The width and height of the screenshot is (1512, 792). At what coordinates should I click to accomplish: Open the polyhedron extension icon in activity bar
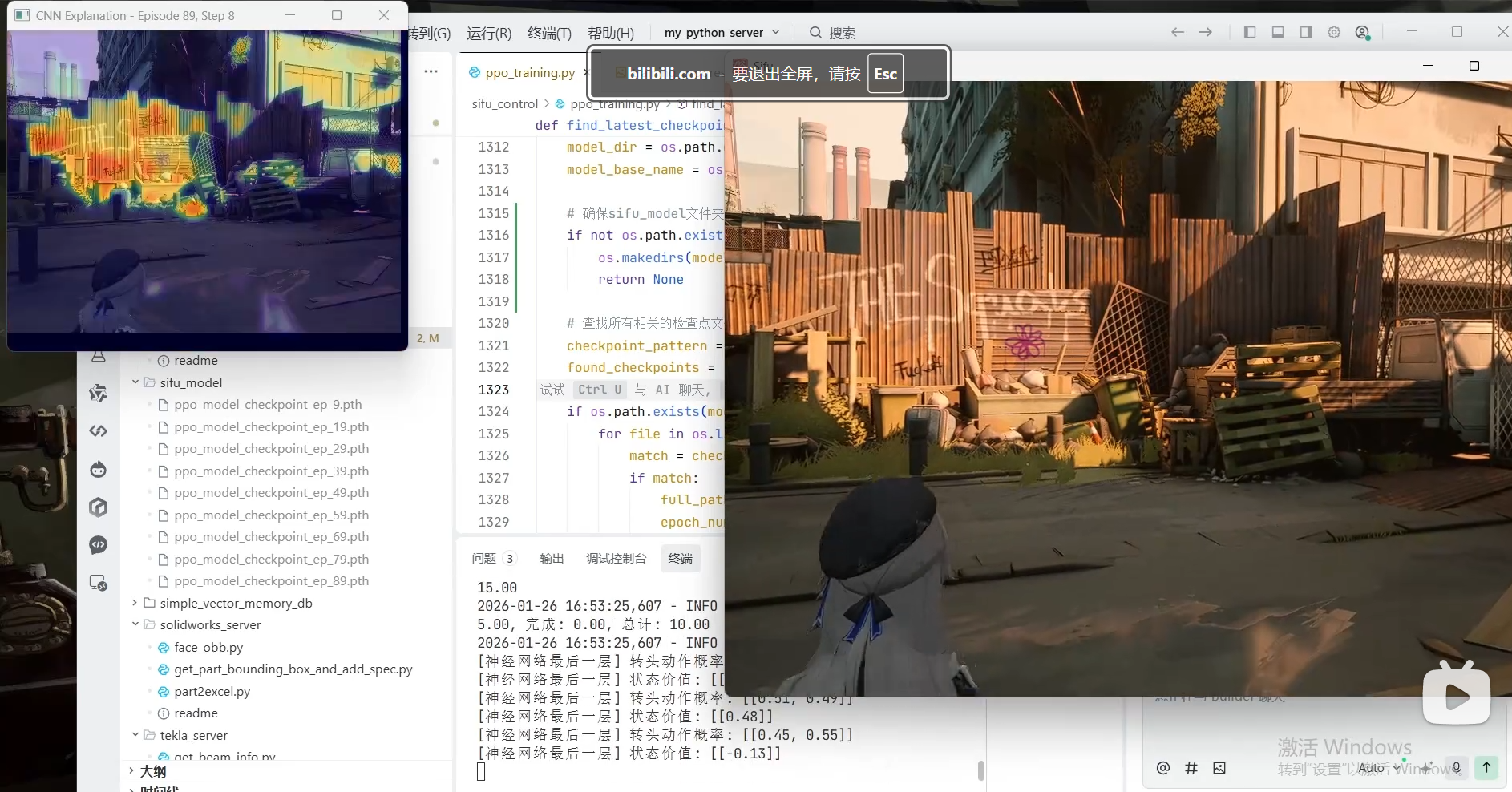point(99,393)
